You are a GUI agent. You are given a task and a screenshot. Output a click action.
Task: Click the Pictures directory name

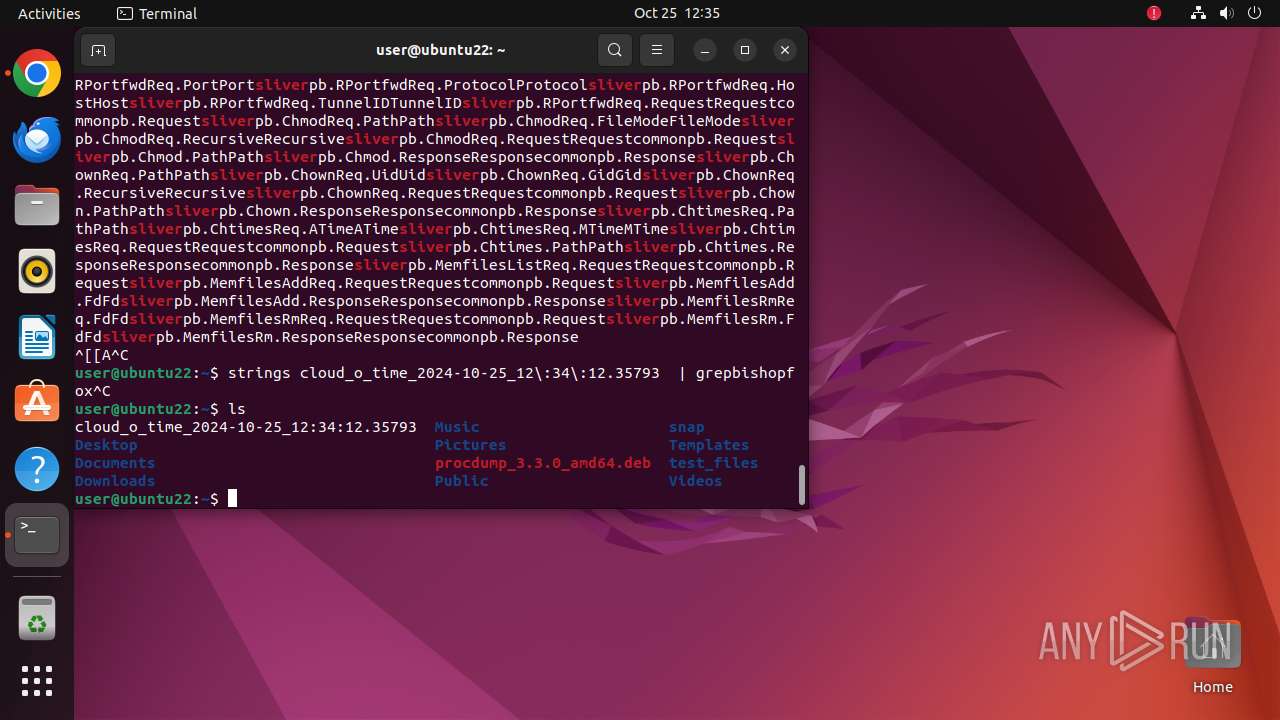pos(470,445)
